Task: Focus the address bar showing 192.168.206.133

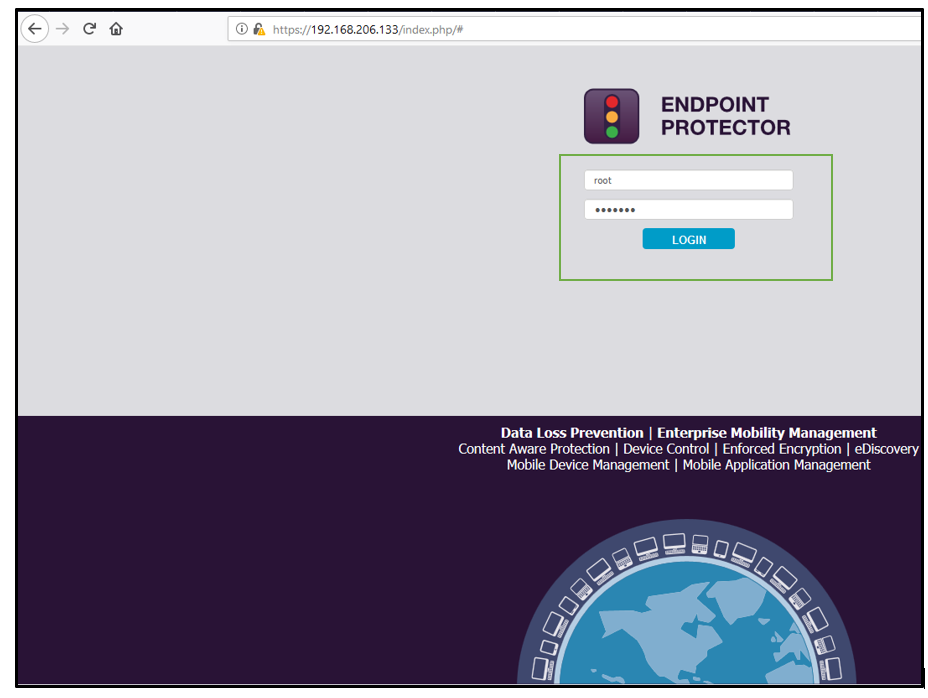Action: pos(574,29)
